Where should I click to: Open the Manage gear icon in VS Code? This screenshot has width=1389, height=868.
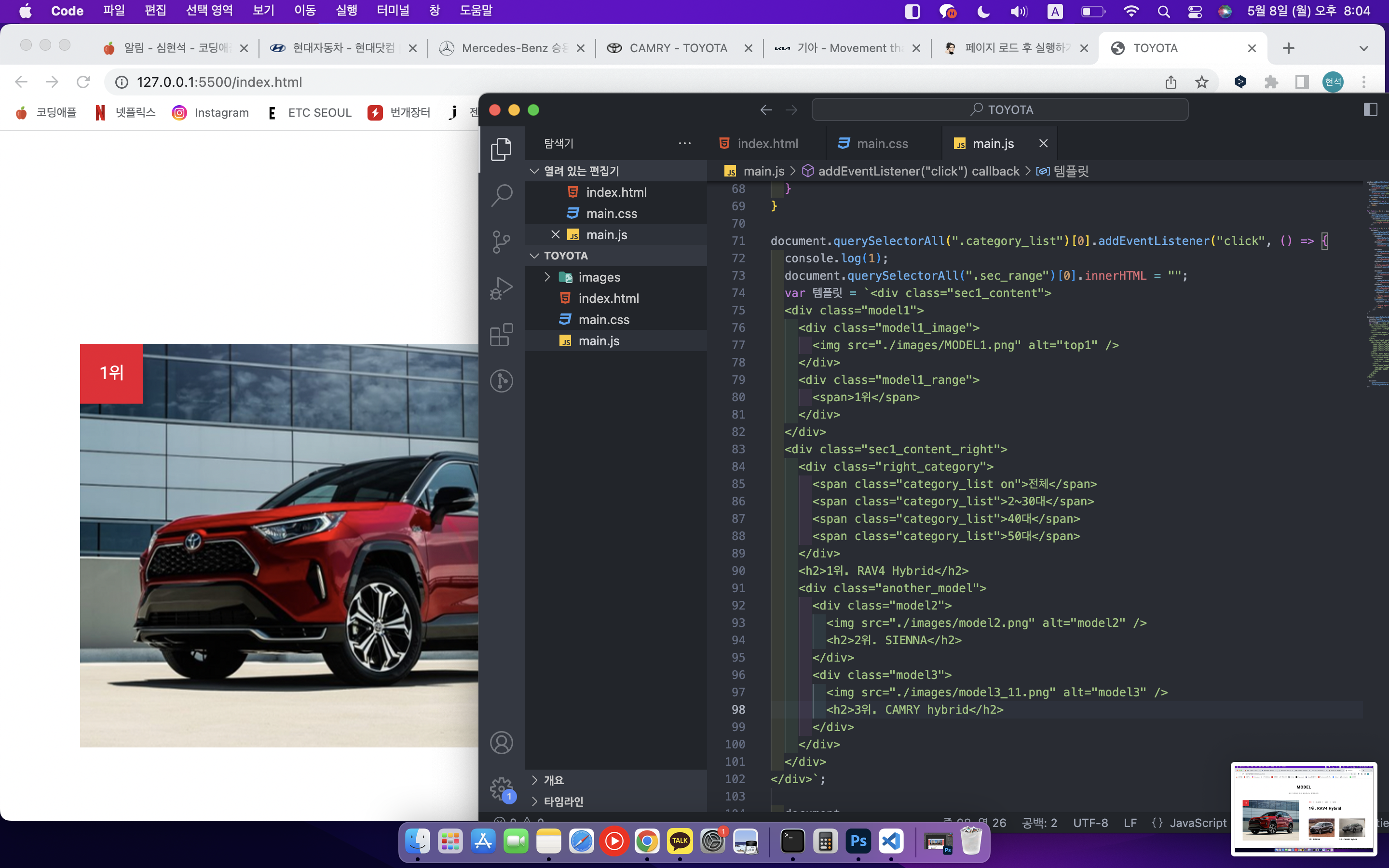(501, 789)
